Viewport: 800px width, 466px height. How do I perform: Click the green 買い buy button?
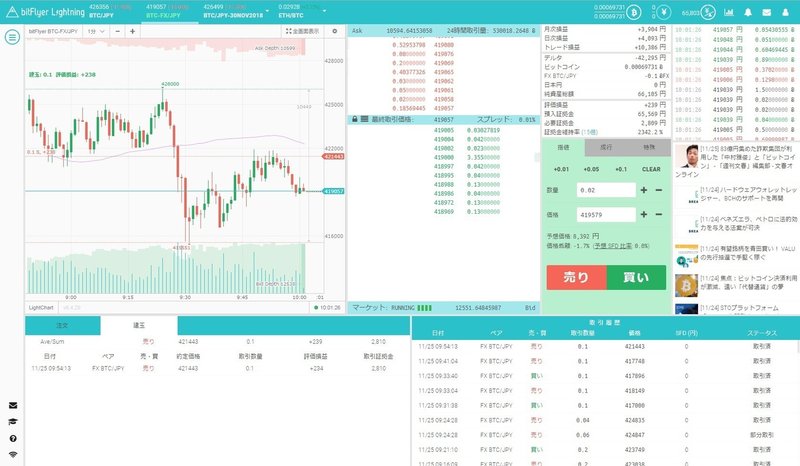(x=636, y=277)
